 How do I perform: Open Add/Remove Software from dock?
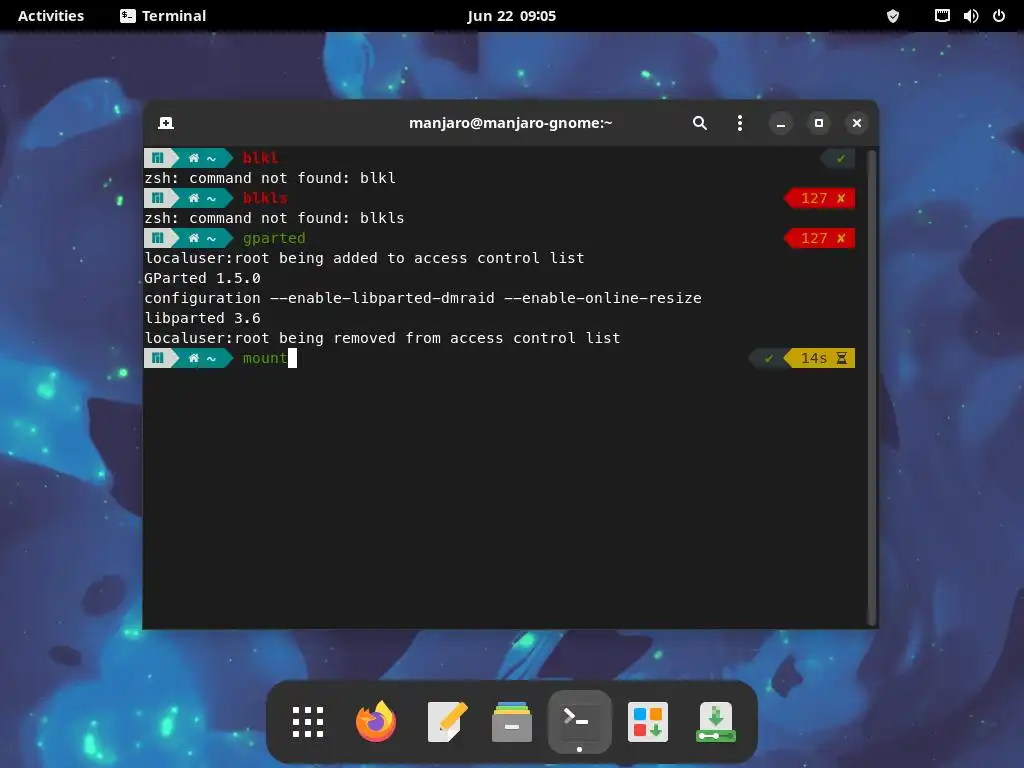pyautogui.click(x=648, y=722)
